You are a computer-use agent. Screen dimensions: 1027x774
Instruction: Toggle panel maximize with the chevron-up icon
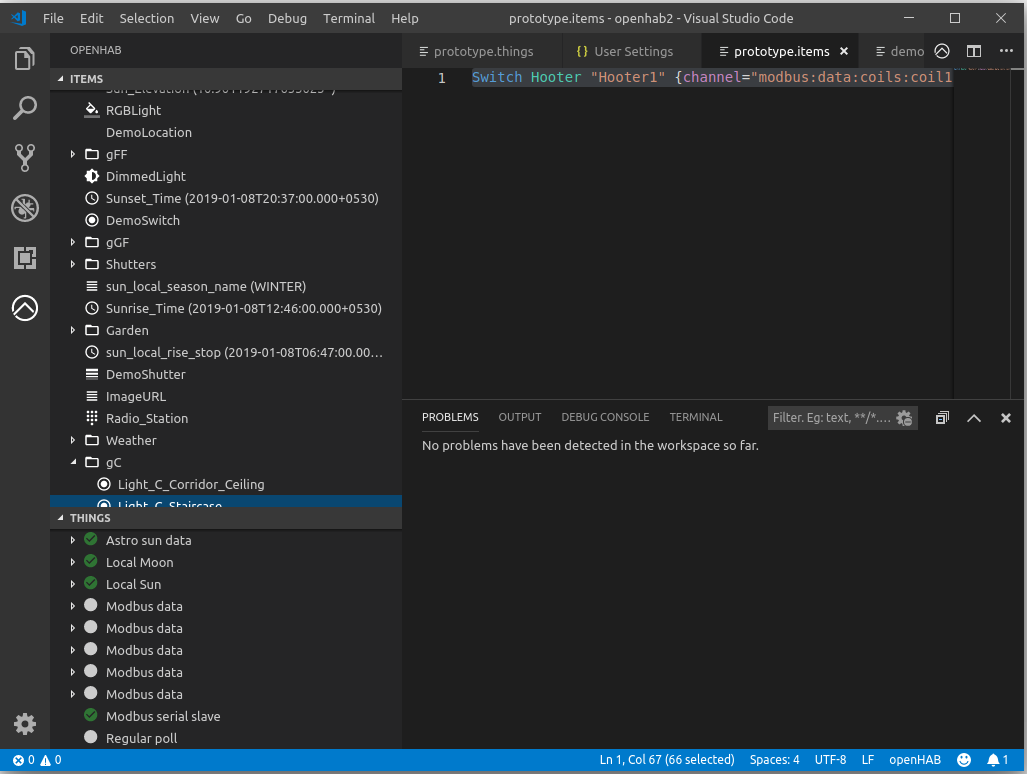(974, 417)
